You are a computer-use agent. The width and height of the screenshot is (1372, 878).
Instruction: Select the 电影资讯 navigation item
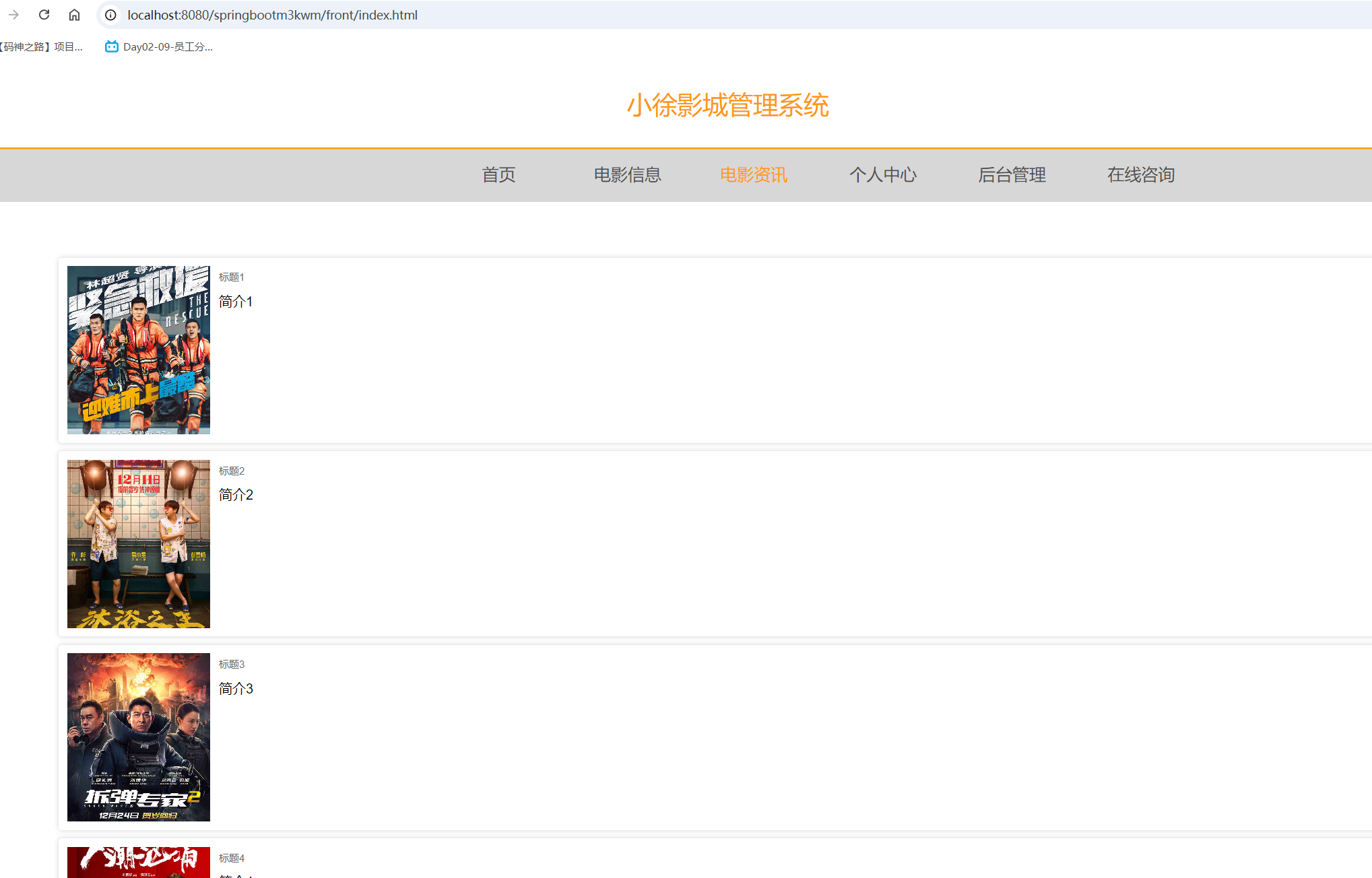[x=754, y=175]
